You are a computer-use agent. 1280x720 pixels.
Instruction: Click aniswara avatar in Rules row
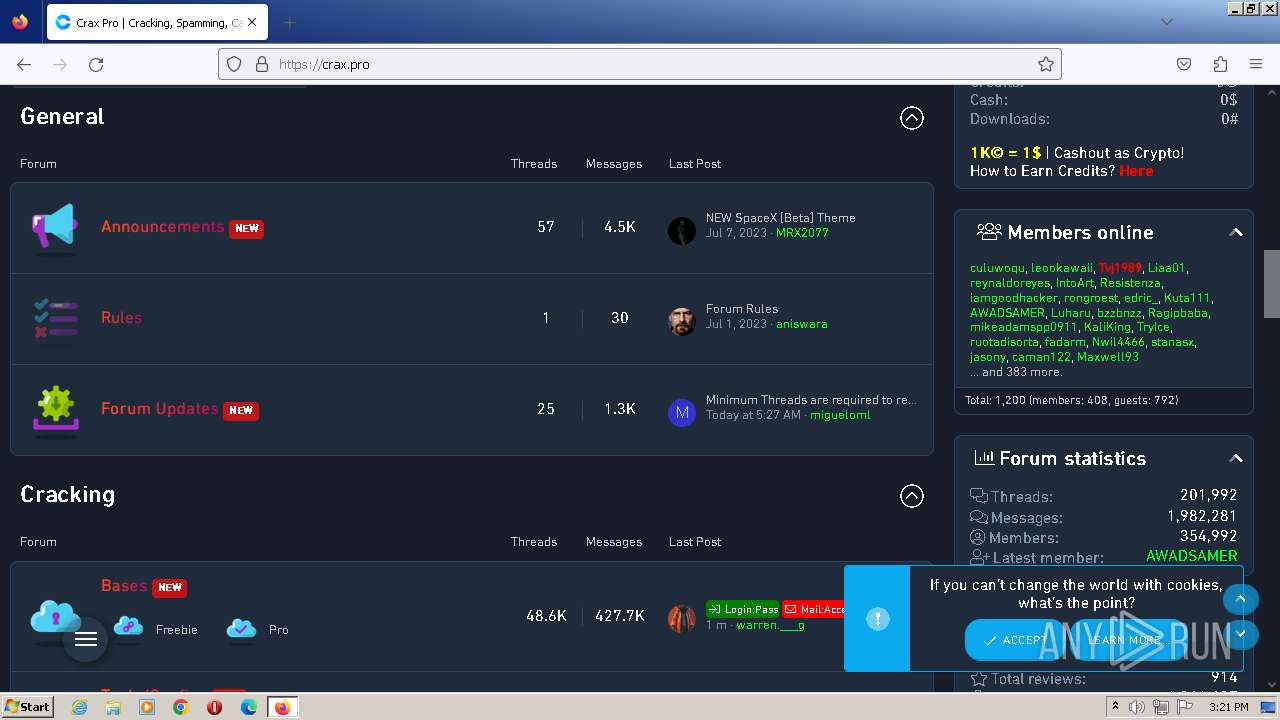682,321
